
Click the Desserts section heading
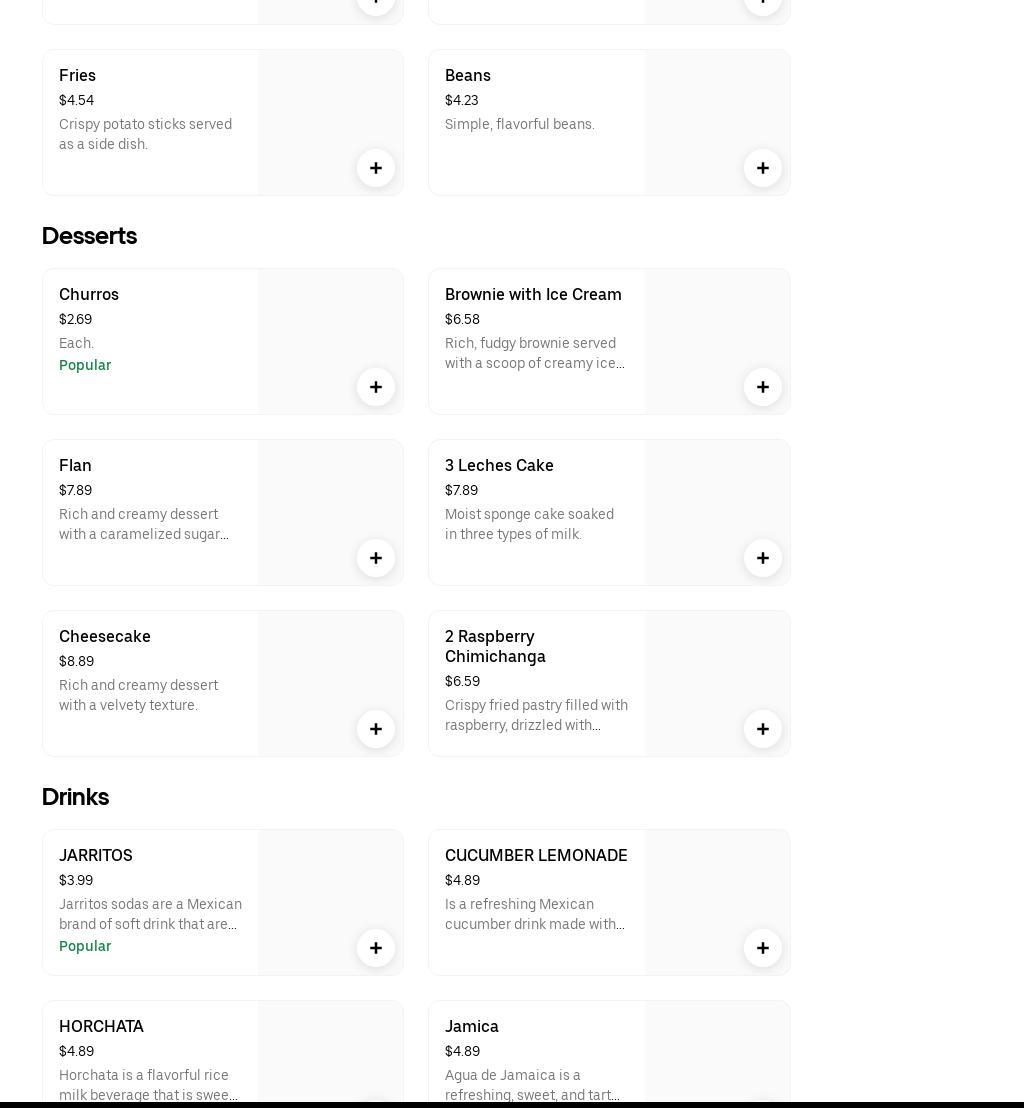pyautogui.click(x=89, y=236)
